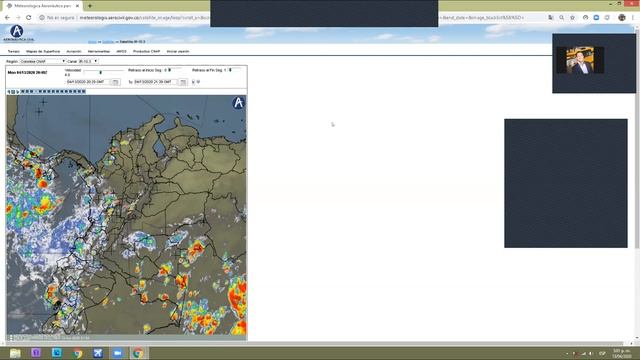Click the translate page icon in address bar
Screen dimensions: 640x360
coord(551,18)
